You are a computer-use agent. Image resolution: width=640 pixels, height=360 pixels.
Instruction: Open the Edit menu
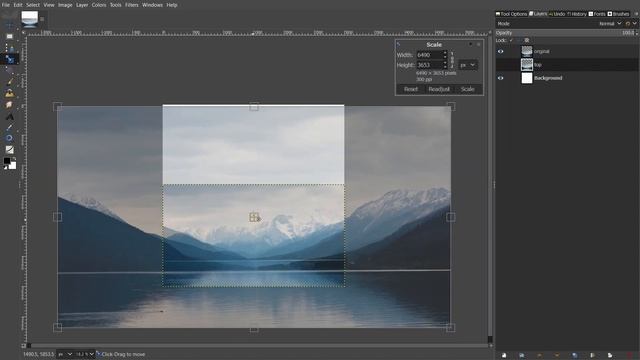(x=18, y=5)
